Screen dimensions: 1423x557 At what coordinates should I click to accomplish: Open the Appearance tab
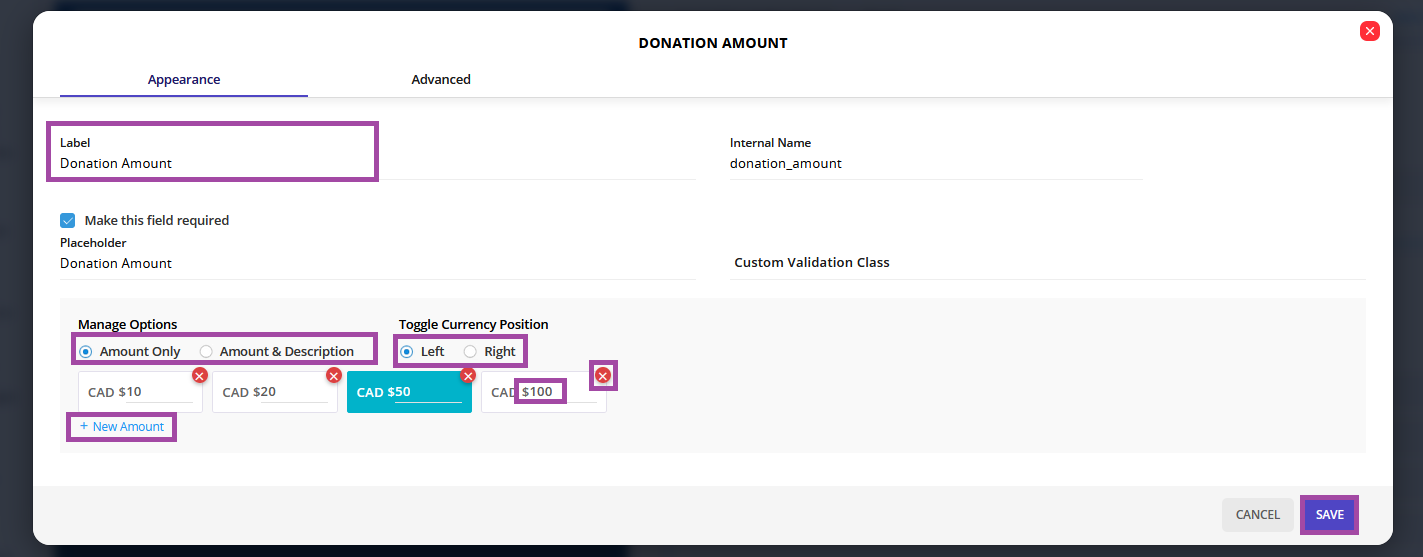click(184, 79)
